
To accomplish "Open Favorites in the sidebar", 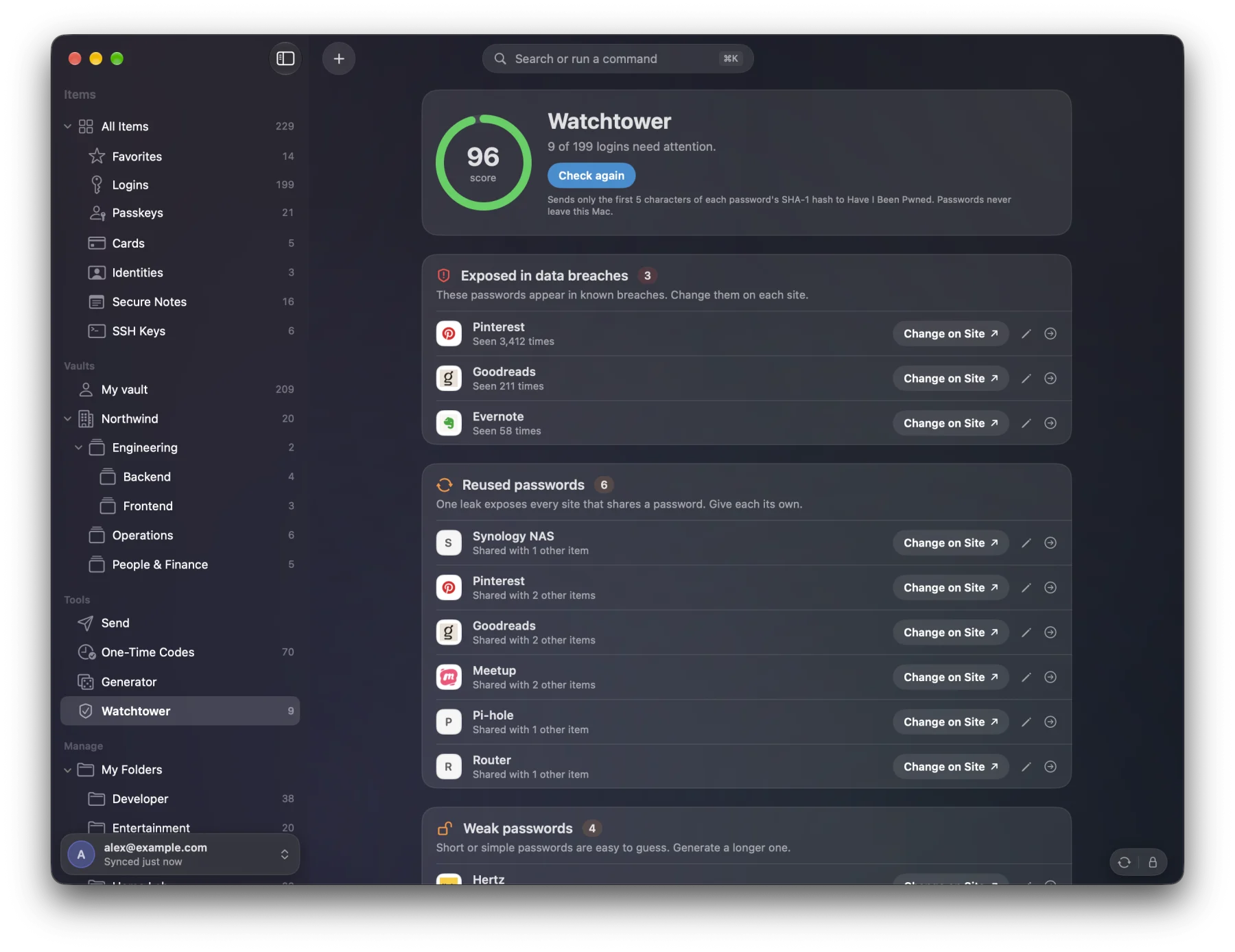I will tap(180, 156).
